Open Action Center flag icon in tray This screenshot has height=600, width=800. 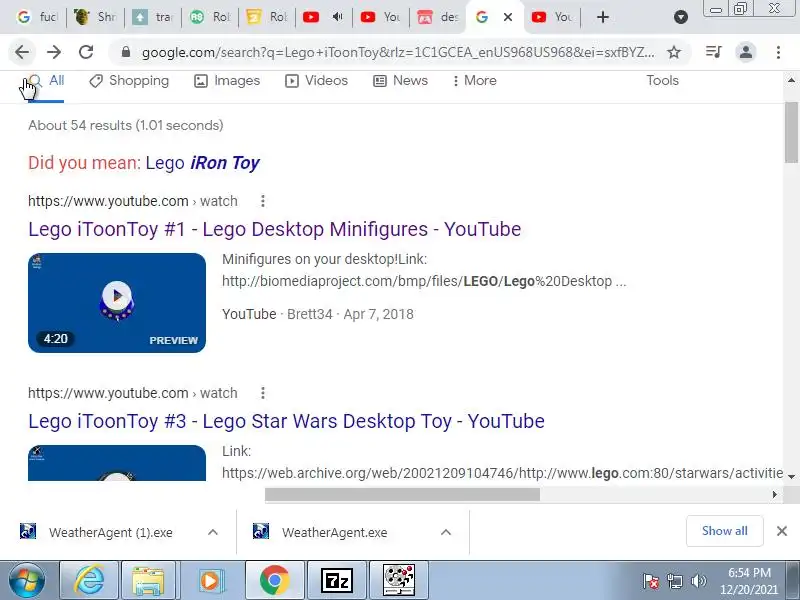(x=650, y=581)
